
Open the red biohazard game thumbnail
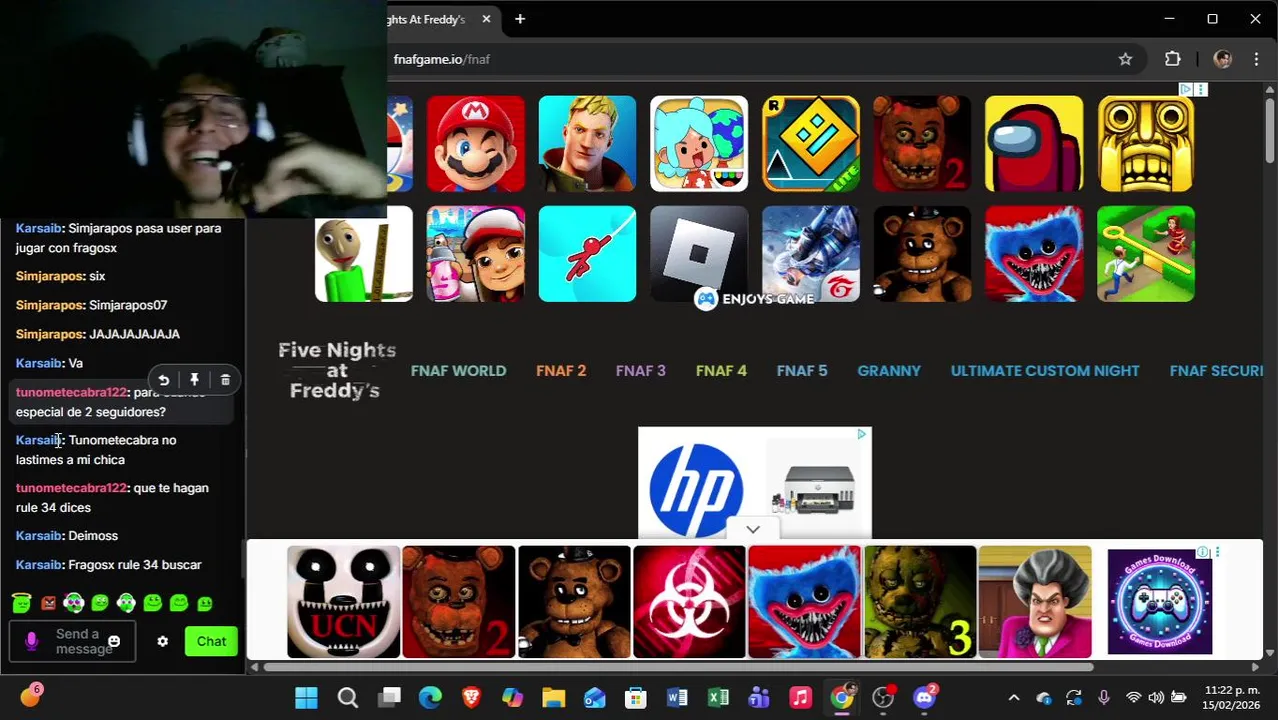[689, 602]
